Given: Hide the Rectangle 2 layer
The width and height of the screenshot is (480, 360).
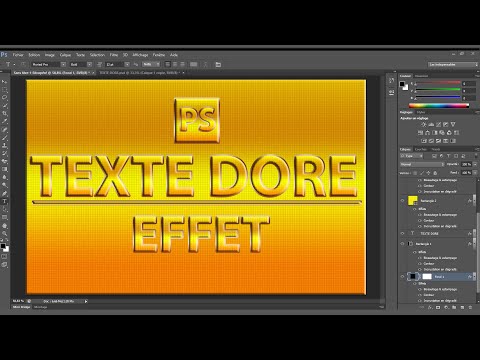Looking at the screenshot, I should coord(402,201).
